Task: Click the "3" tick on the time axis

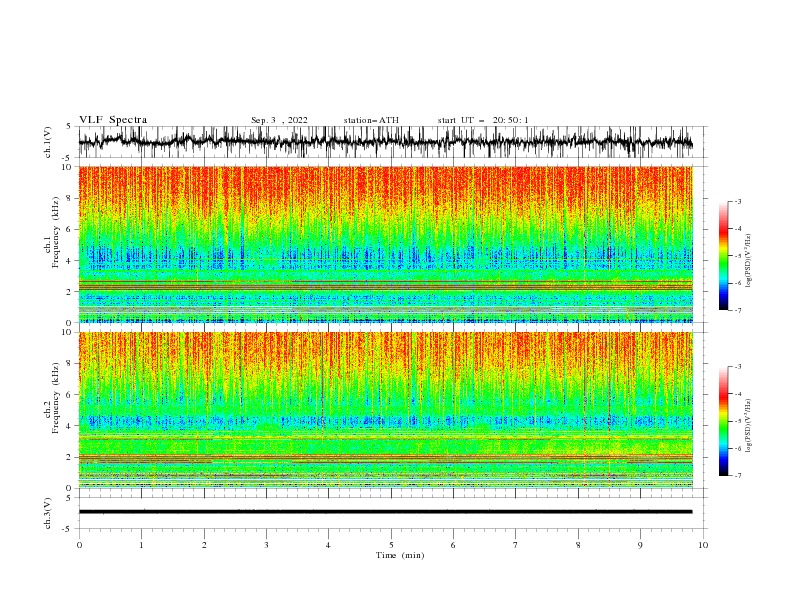Action: [266, 545]
